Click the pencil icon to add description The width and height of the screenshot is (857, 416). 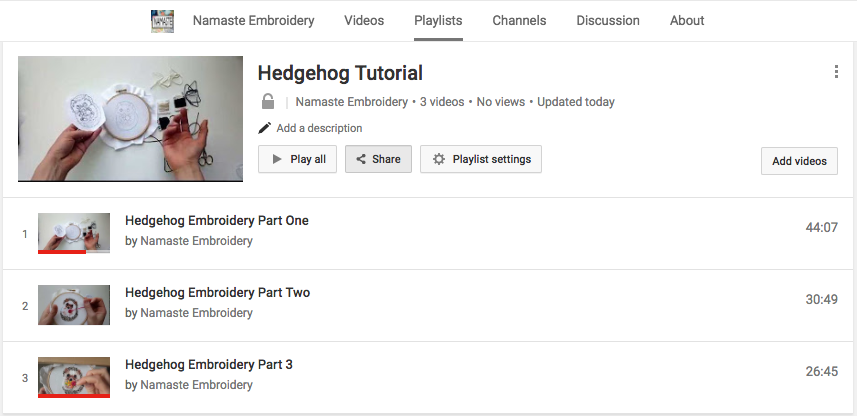pyautogui.click(x=265, y=128)
